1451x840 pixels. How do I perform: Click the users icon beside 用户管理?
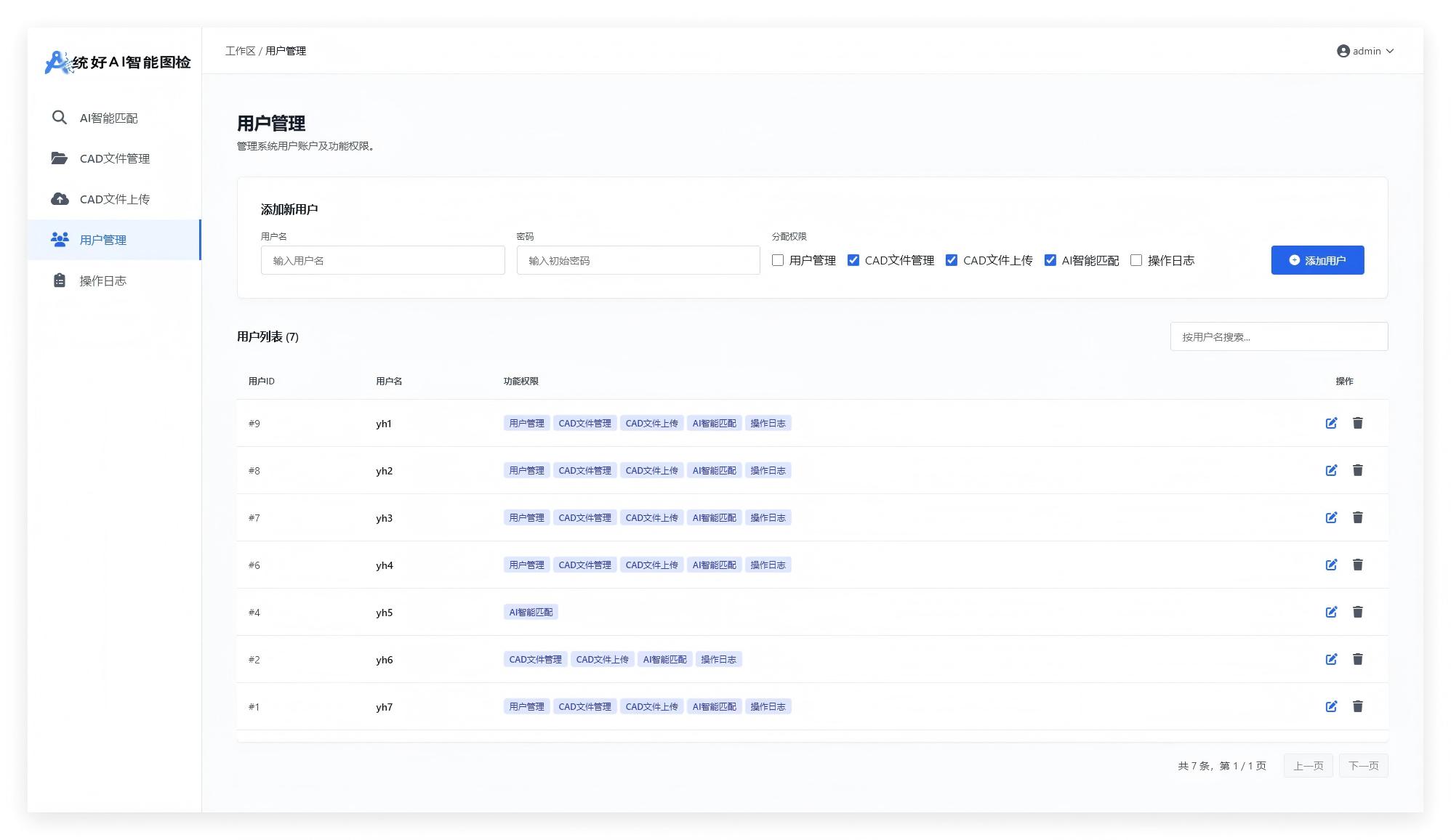tap(60, 239)
